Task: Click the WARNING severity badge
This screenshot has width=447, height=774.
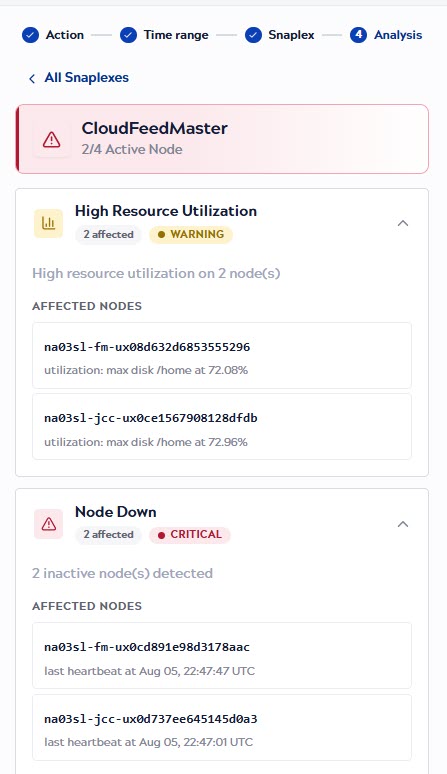Action: (191, 234)
